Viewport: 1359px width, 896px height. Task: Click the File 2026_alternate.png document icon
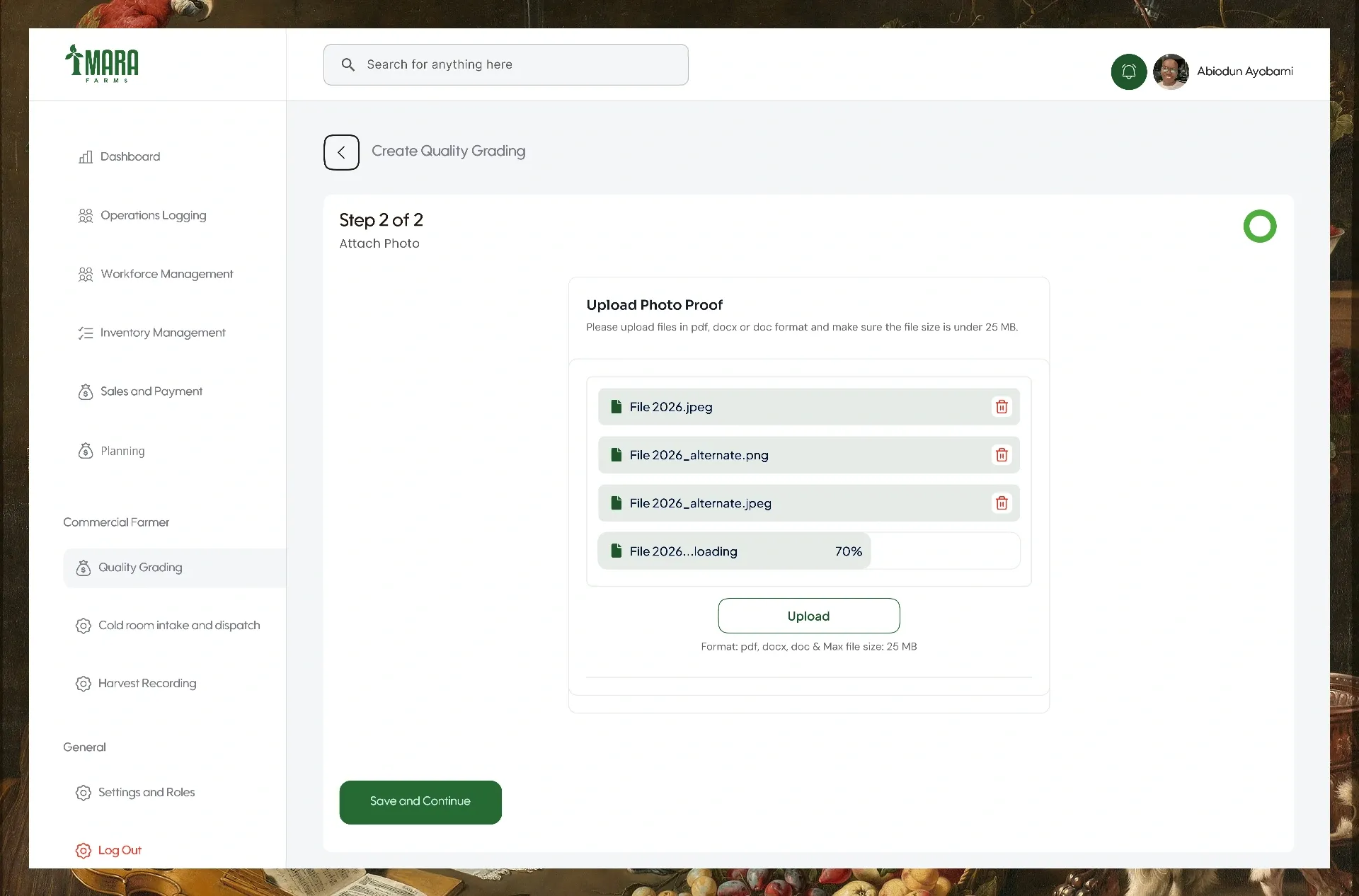pos(617,454)
